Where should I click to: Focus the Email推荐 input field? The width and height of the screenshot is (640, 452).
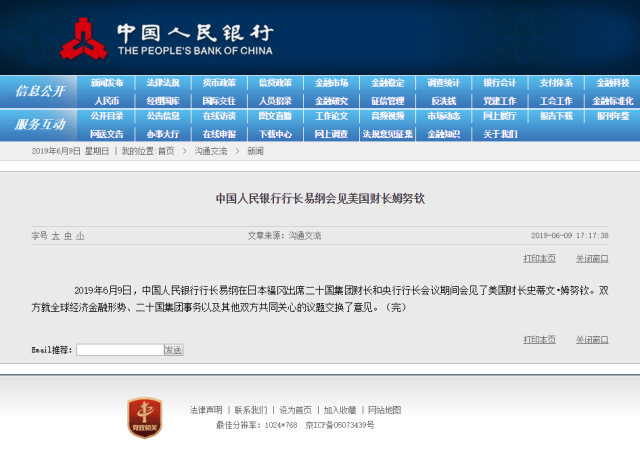click(x=120, y=350)
